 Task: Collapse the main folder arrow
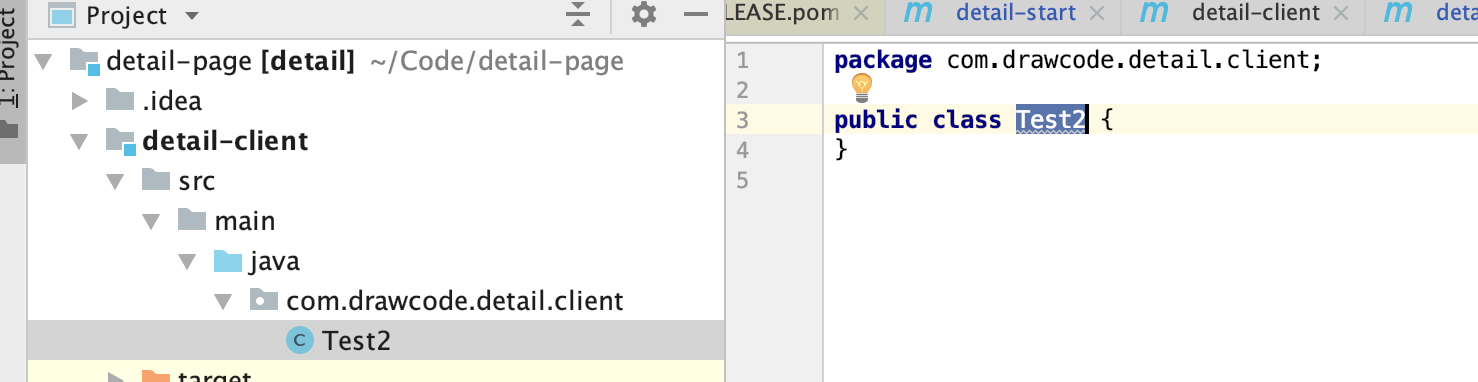151,222
